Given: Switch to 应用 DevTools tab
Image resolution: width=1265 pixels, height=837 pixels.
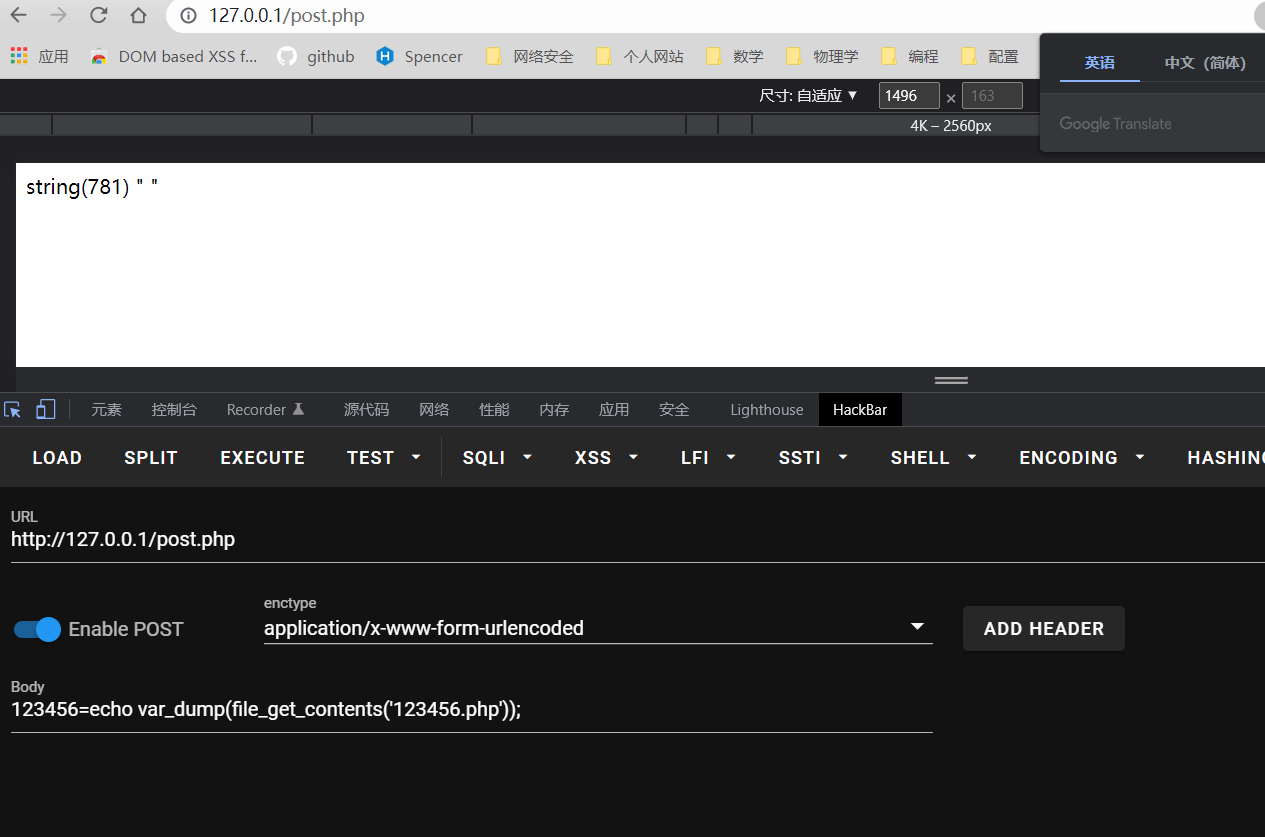Looking at the screenshot, I should pos(614,409).
